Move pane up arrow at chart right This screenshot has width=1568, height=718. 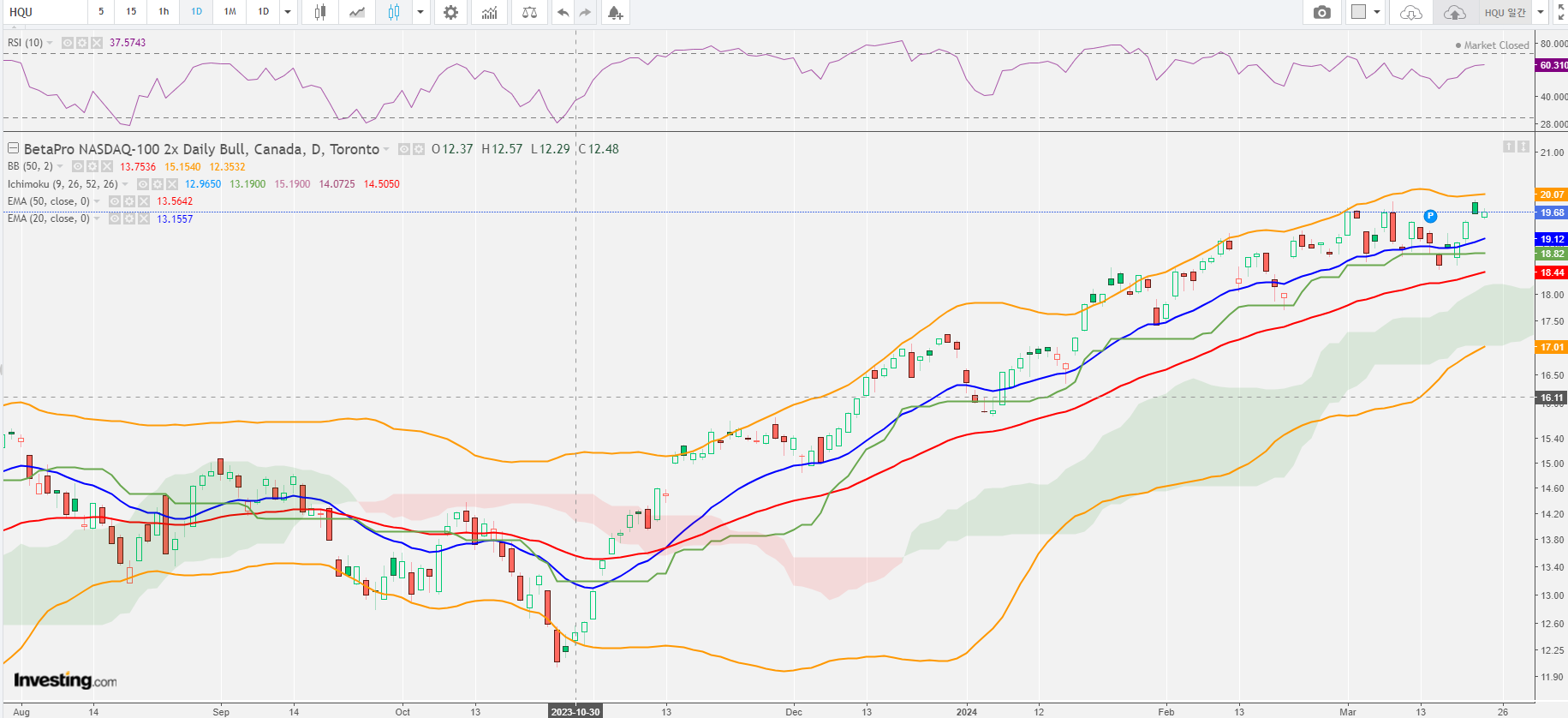click(x=1509, y=147)
